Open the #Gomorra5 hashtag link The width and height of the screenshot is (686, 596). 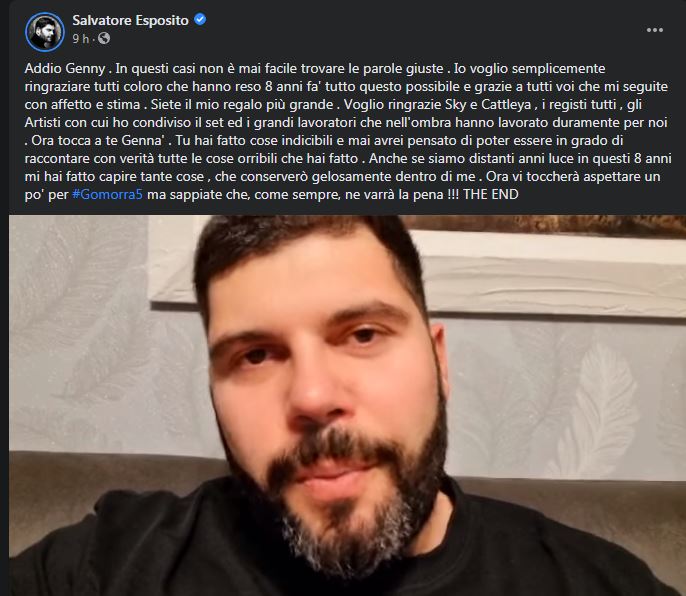[x=107, y=194]
